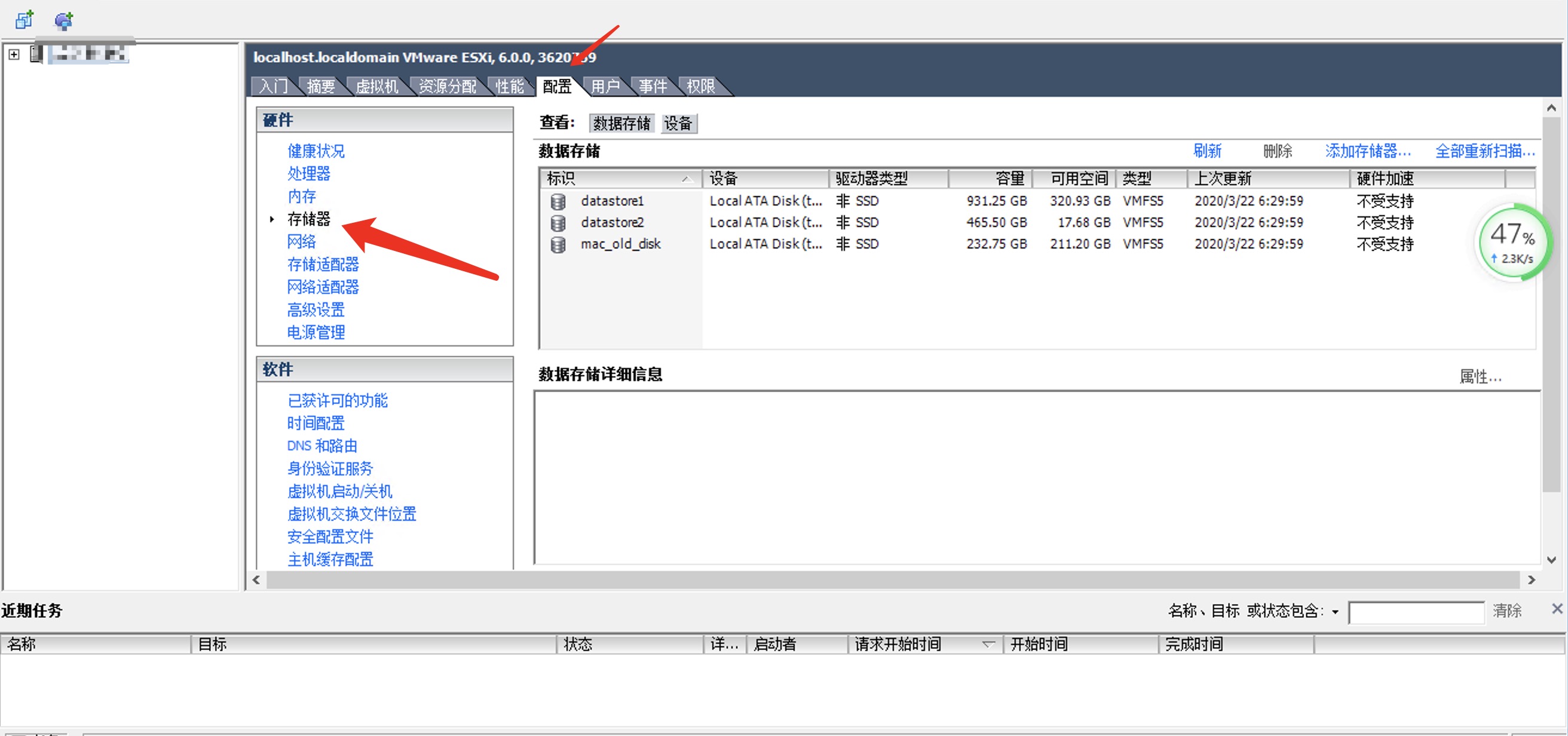Open 内存 hardware link
Screen dimensions: 1568x736
click(301, 196)
